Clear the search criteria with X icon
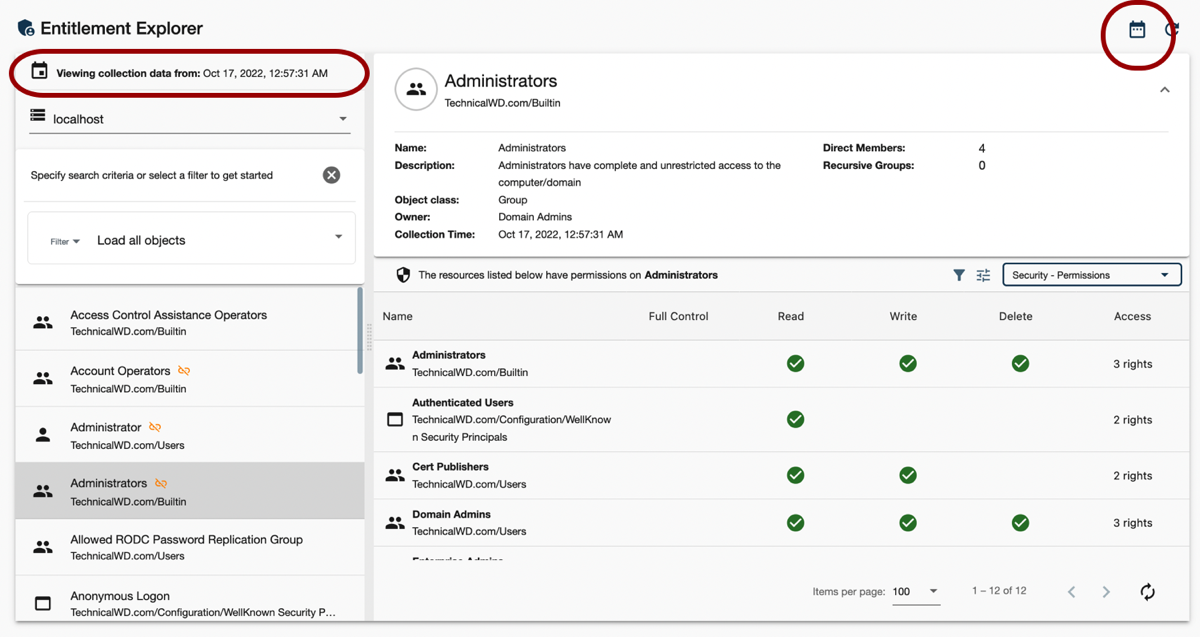Image resolution: width=1200 pixels, height=637 pixels. click(x=331, y=175)
